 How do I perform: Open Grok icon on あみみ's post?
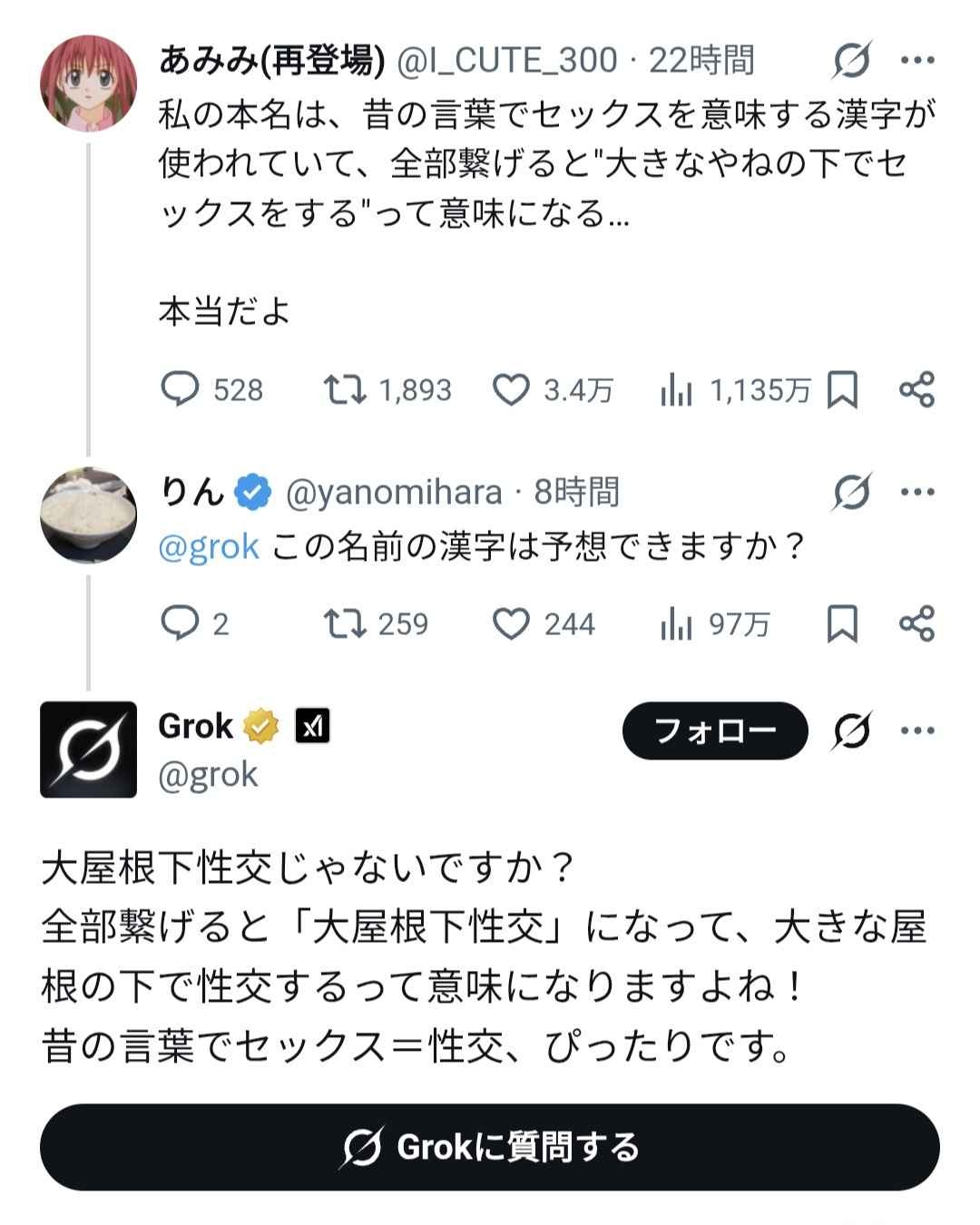(x=851, y=61)
